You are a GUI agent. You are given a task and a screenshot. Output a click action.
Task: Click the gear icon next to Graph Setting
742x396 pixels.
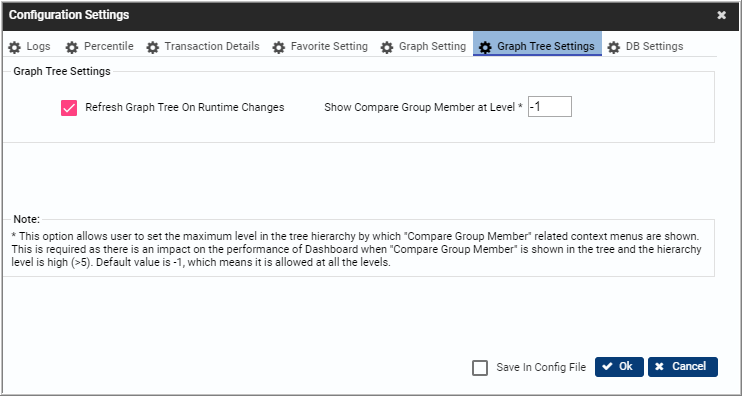(387, 47)
